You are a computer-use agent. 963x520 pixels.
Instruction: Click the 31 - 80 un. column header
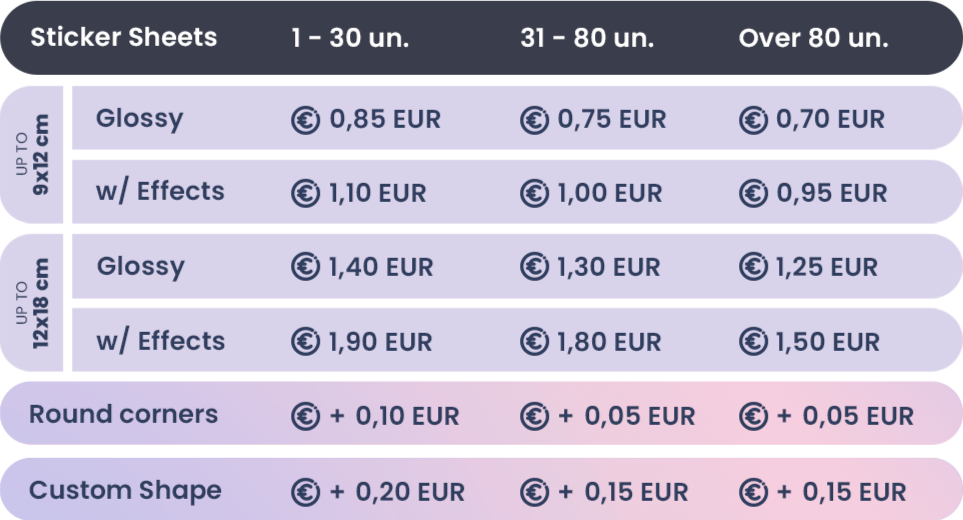pos(587,39)
